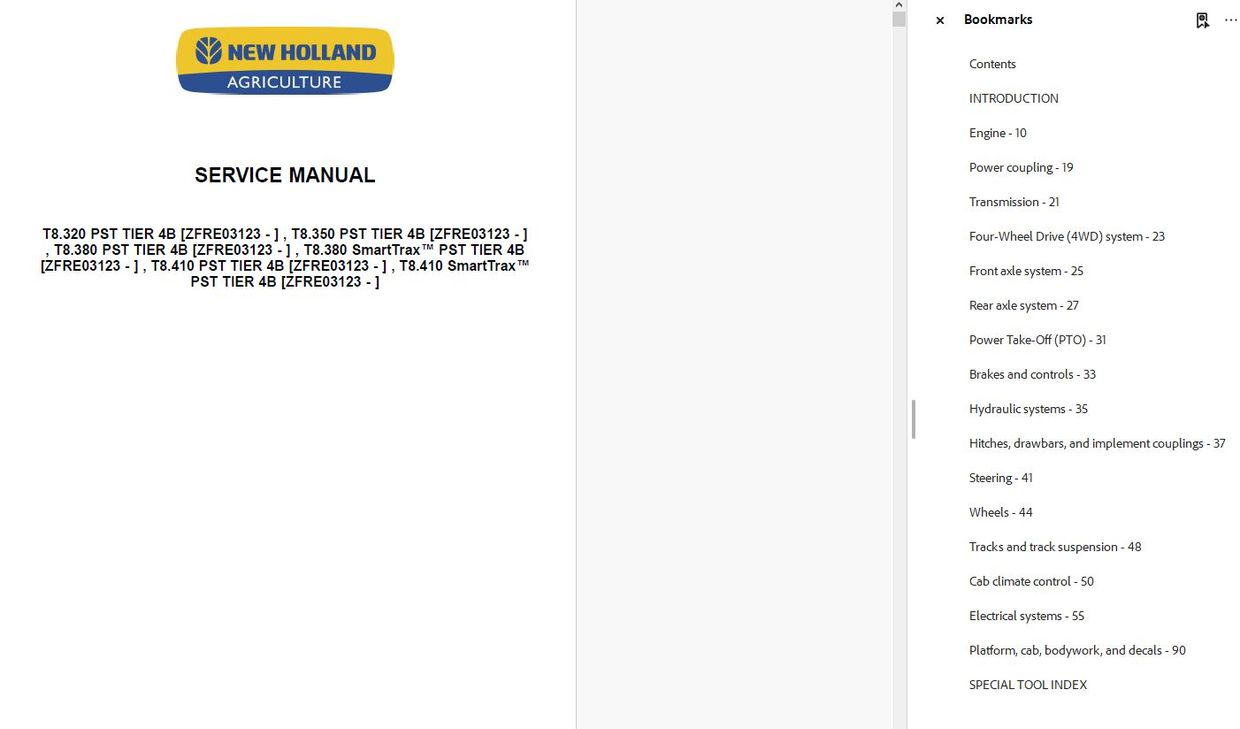This screenshot has width=1240, height=729.
Task: Open the "Tracks and track suspension - 48" bookmark
Action: click(x=1055, y=546)
